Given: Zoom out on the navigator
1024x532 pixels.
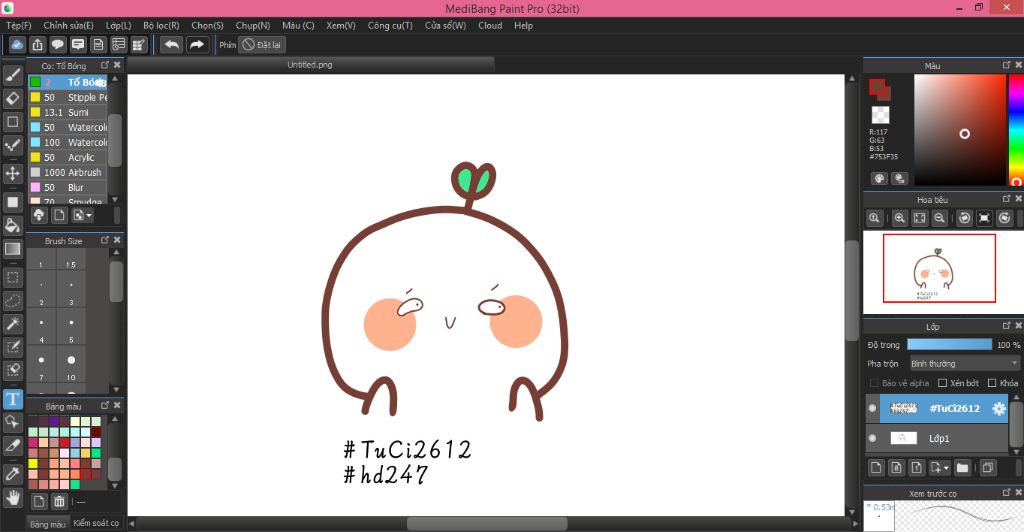Looking at the screenshot, I should [939, 218].
